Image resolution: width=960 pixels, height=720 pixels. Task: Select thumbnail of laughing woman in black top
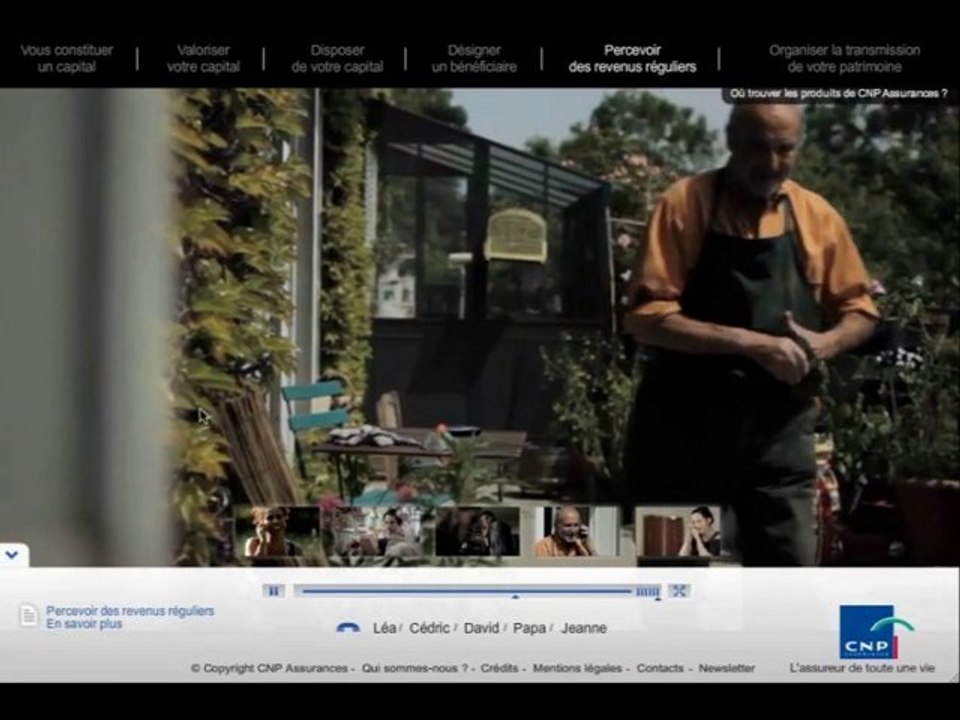[x=678, y=531]
